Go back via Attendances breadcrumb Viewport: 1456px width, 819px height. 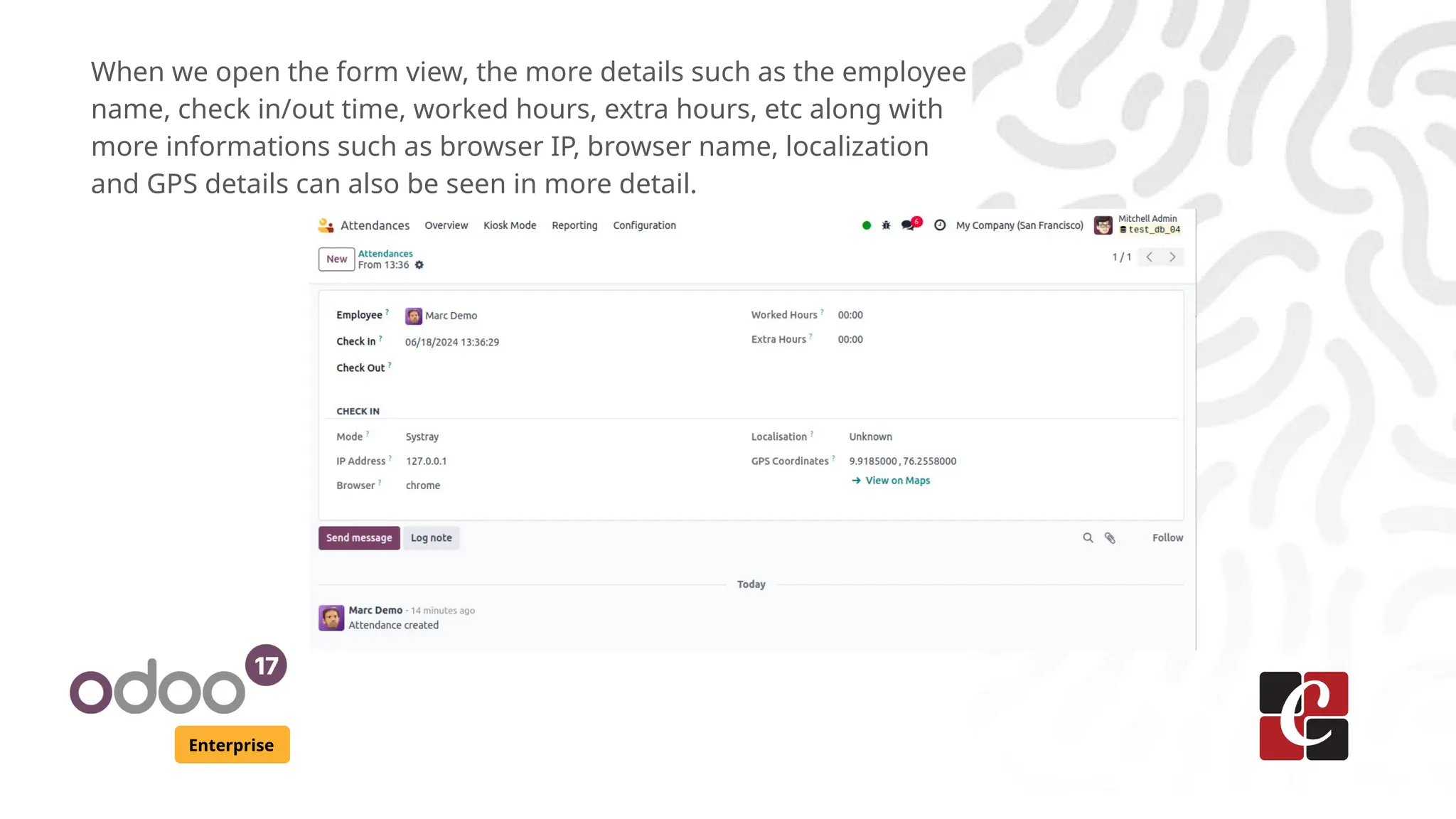(x=385, y=254)
